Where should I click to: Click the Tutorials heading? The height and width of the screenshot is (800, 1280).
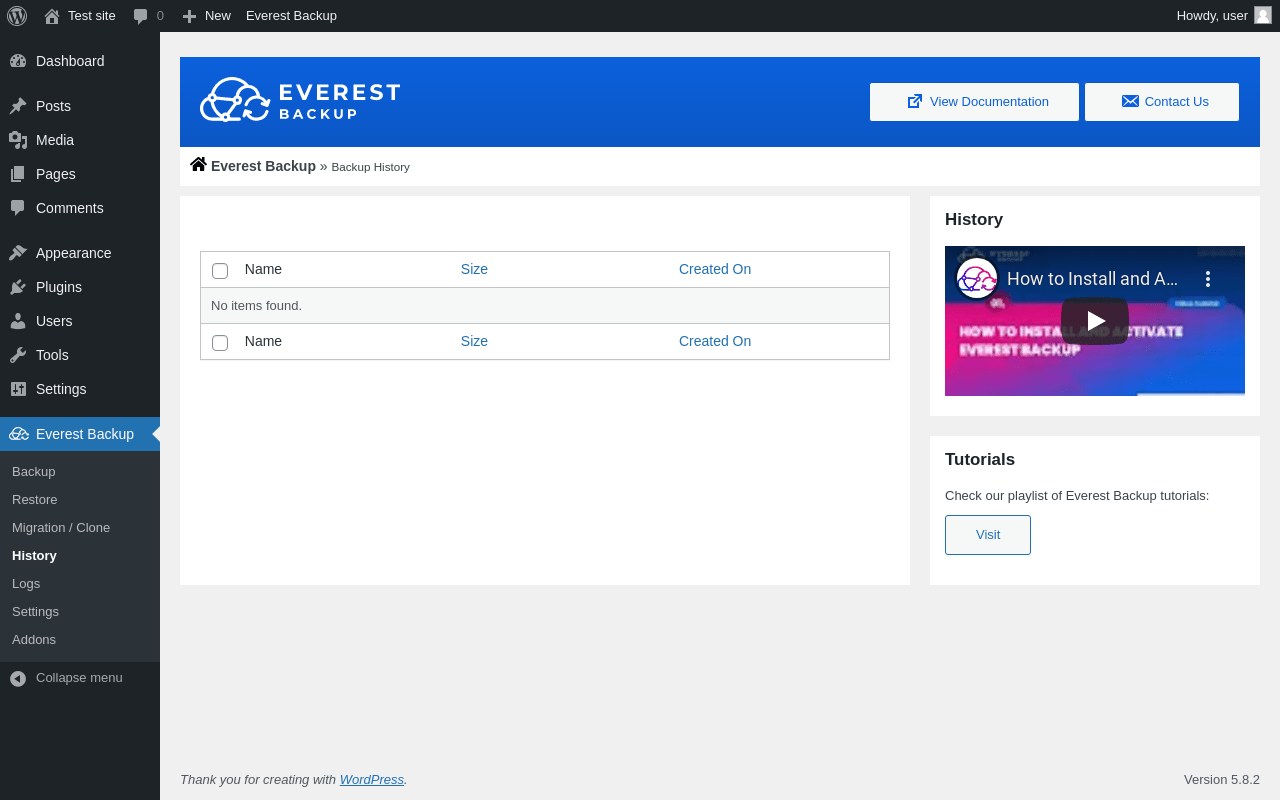pyautogui.click(x=980, y=460)
